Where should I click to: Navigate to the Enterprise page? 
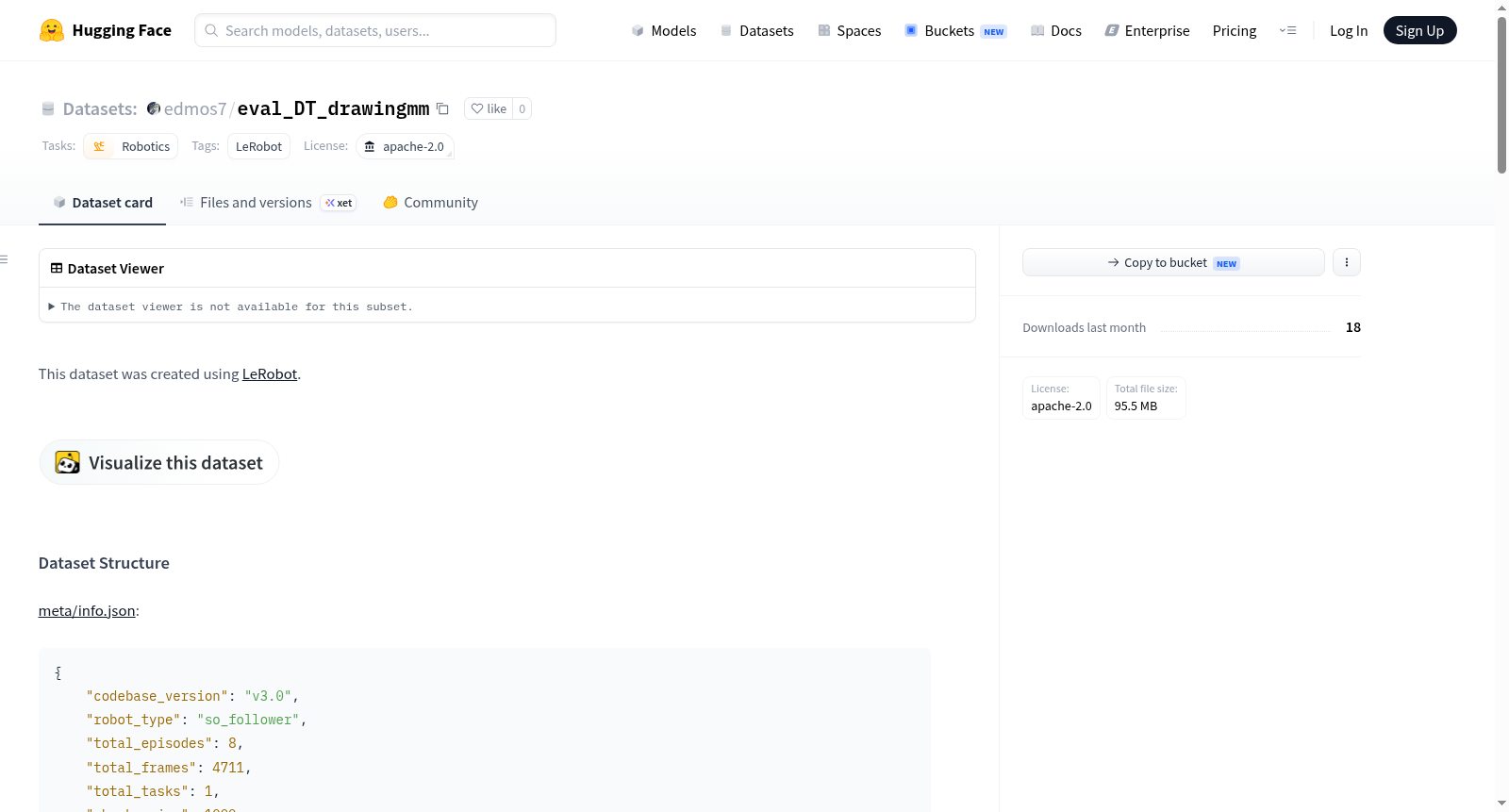[1147, 30]
